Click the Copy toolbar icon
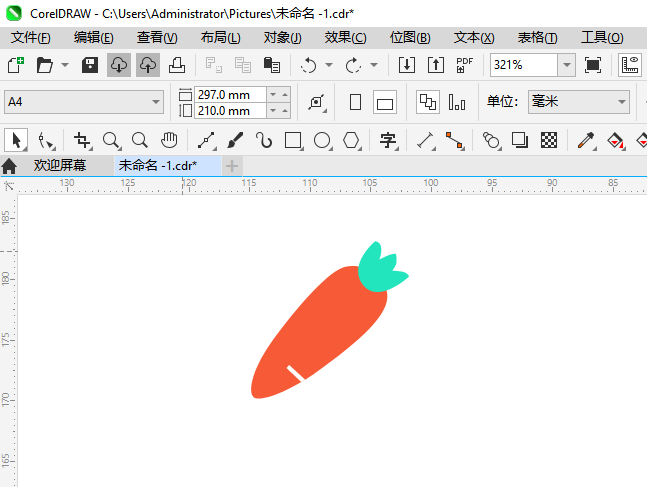 coord(243,65)
